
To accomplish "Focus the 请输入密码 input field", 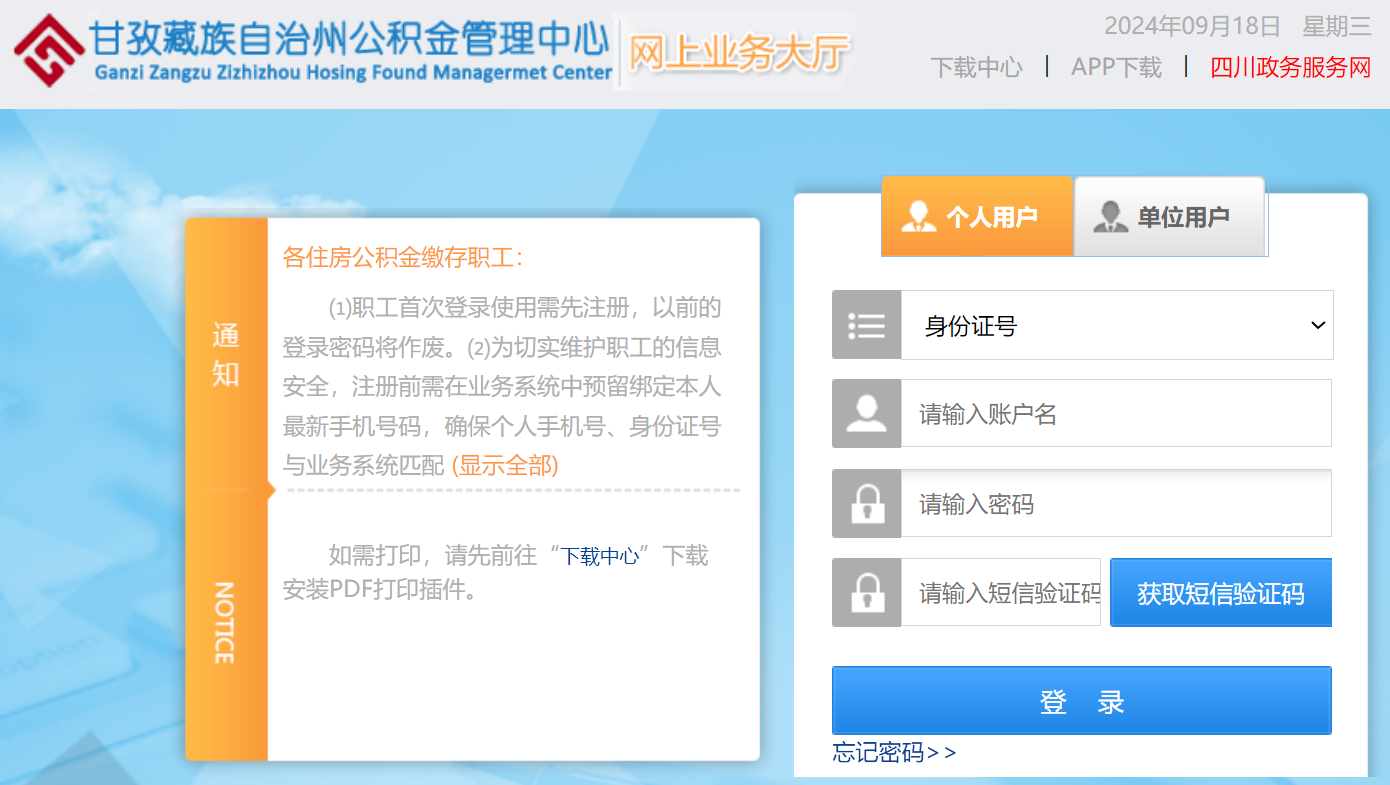I will point(1116,503).
